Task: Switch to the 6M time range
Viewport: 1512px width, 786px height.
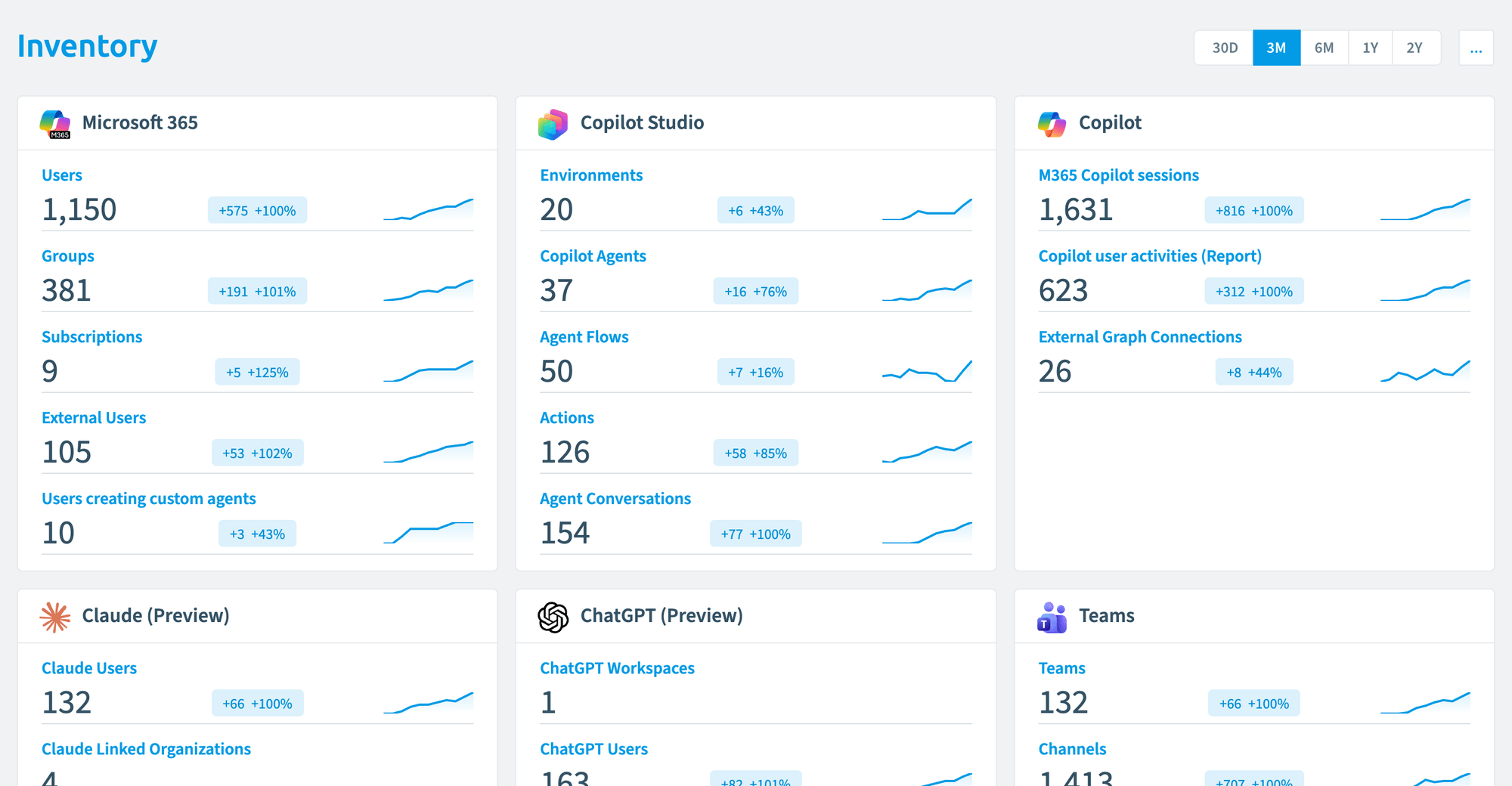Action: click(x=1324, y=48)
